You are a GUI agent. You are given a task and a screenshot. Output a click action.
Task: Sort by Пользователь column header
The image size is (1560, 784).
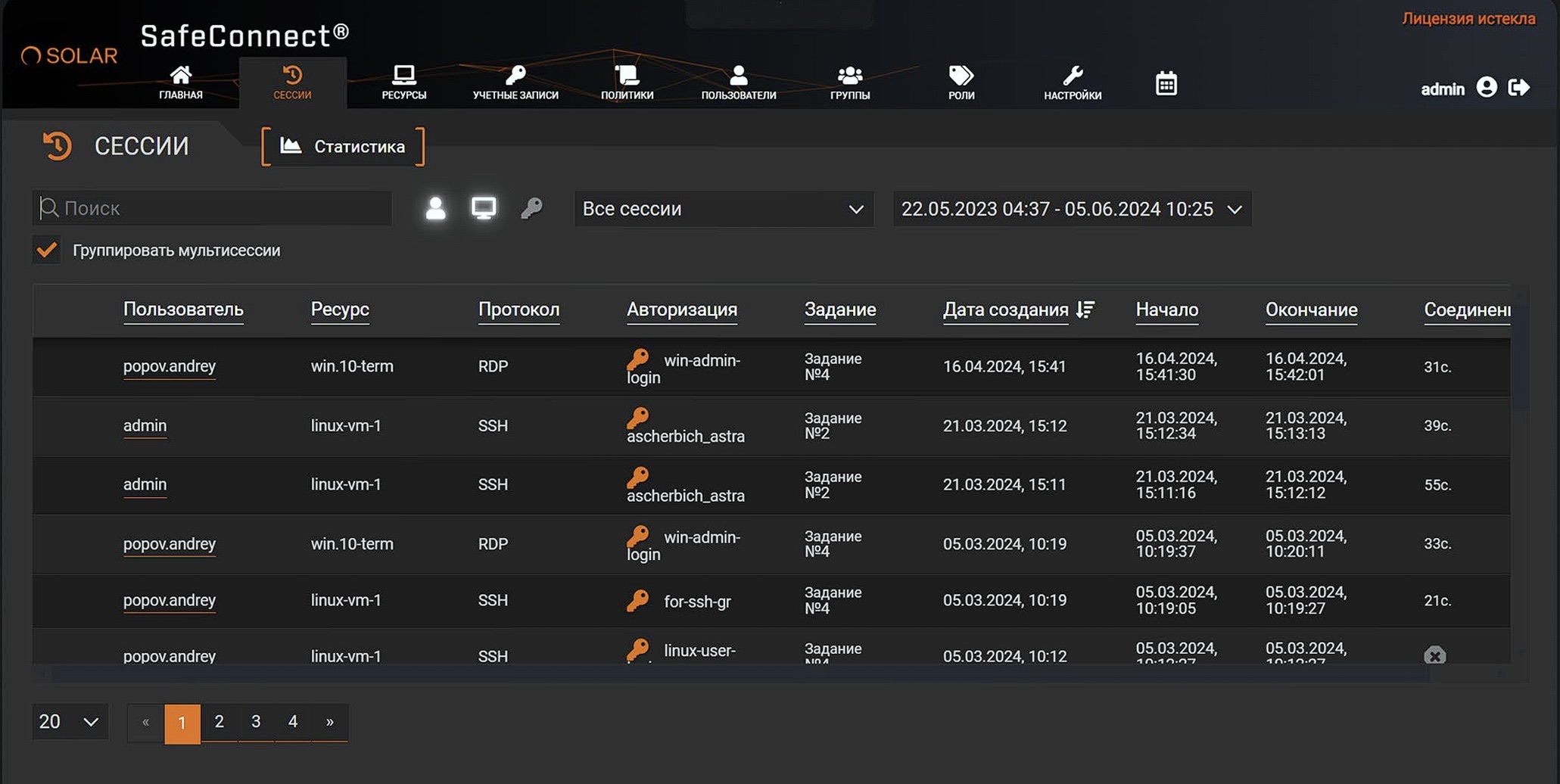pos(183,310)
